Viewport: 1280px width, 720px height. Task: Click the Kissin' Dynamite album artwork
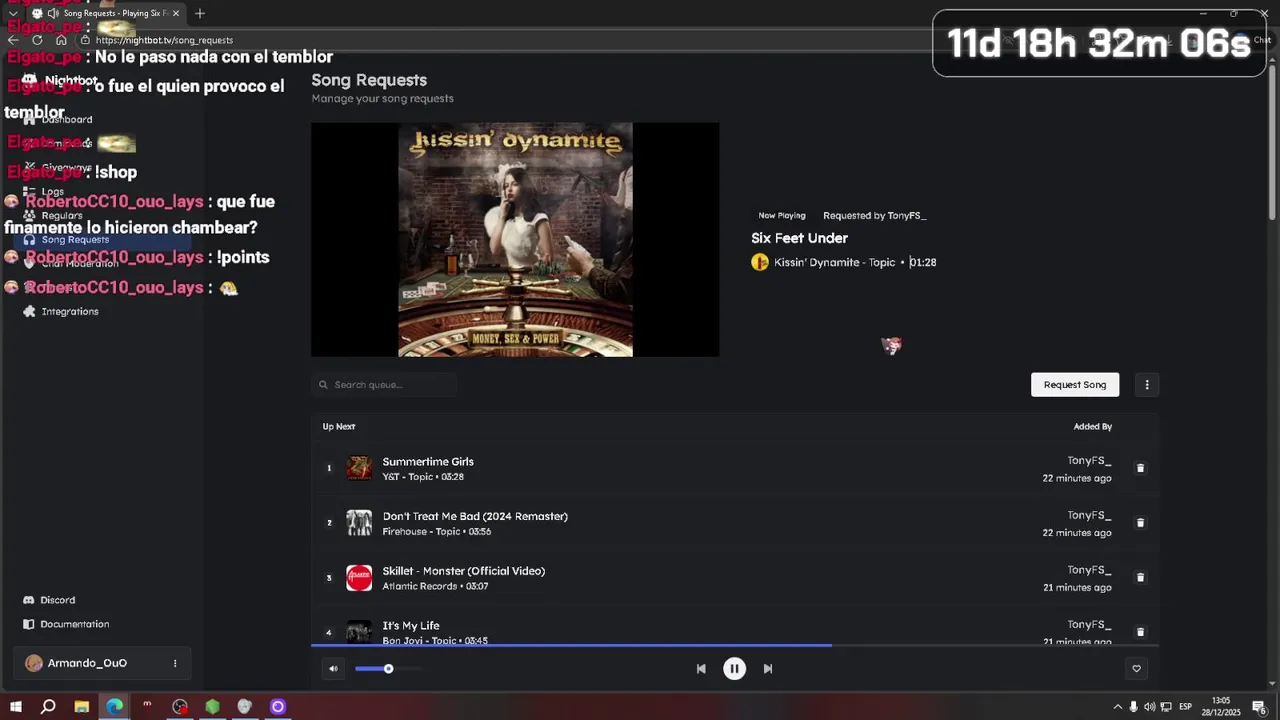click(x=515, y=240)
